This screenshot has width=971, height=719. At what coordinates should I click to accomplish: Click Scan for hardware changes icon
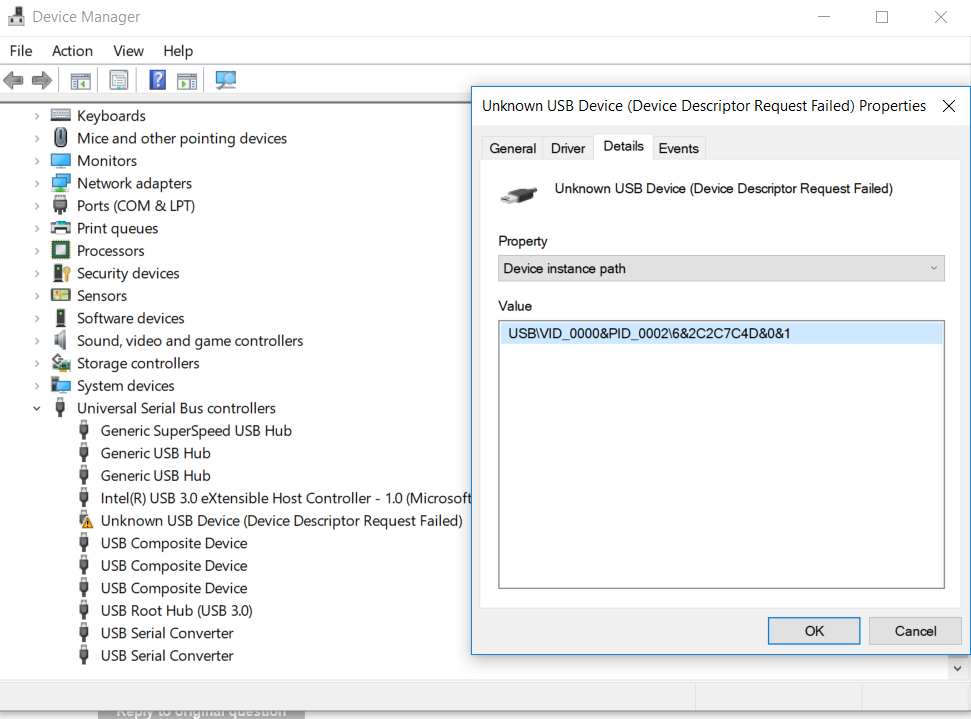pos(225,80)
